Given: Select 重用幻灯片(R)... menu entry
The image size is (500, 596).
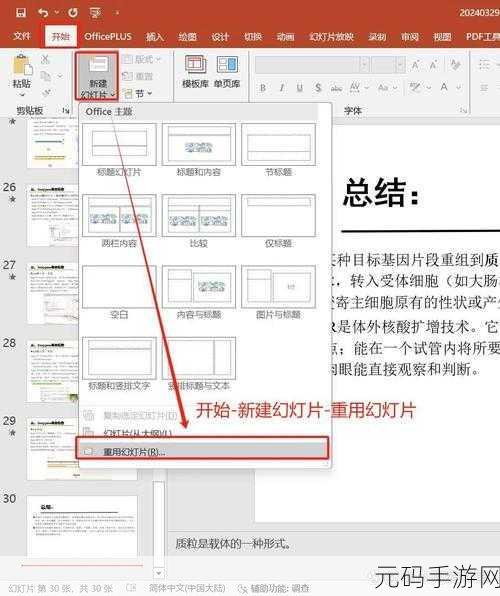Looking at the screenshot, I should pyautogui.click(x=202, y=452).
